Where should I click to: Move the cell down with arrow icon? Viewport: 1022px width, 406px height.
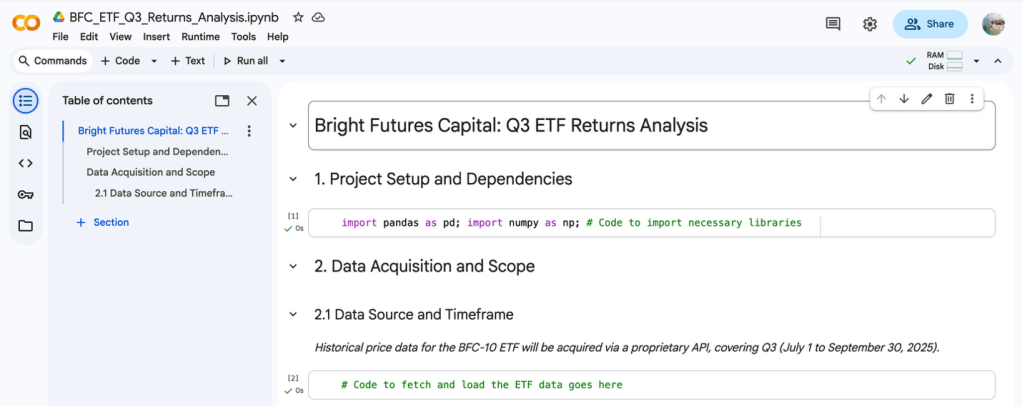(904, 98)
